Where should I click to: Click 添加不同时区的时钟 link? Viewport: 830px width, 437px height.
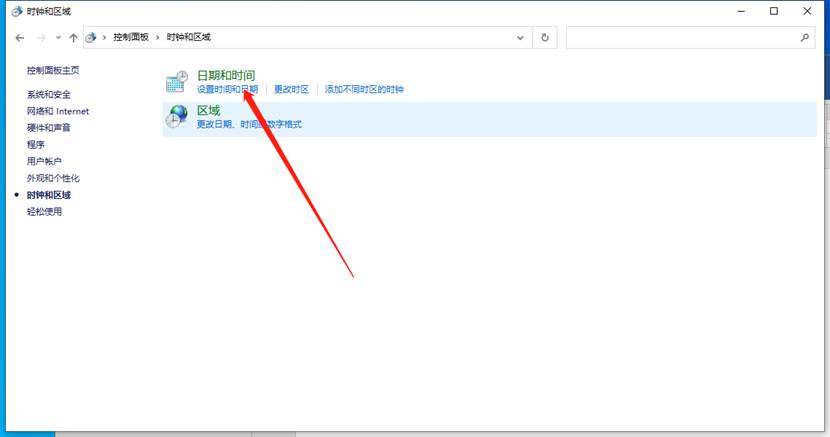(x=364, y=89)
